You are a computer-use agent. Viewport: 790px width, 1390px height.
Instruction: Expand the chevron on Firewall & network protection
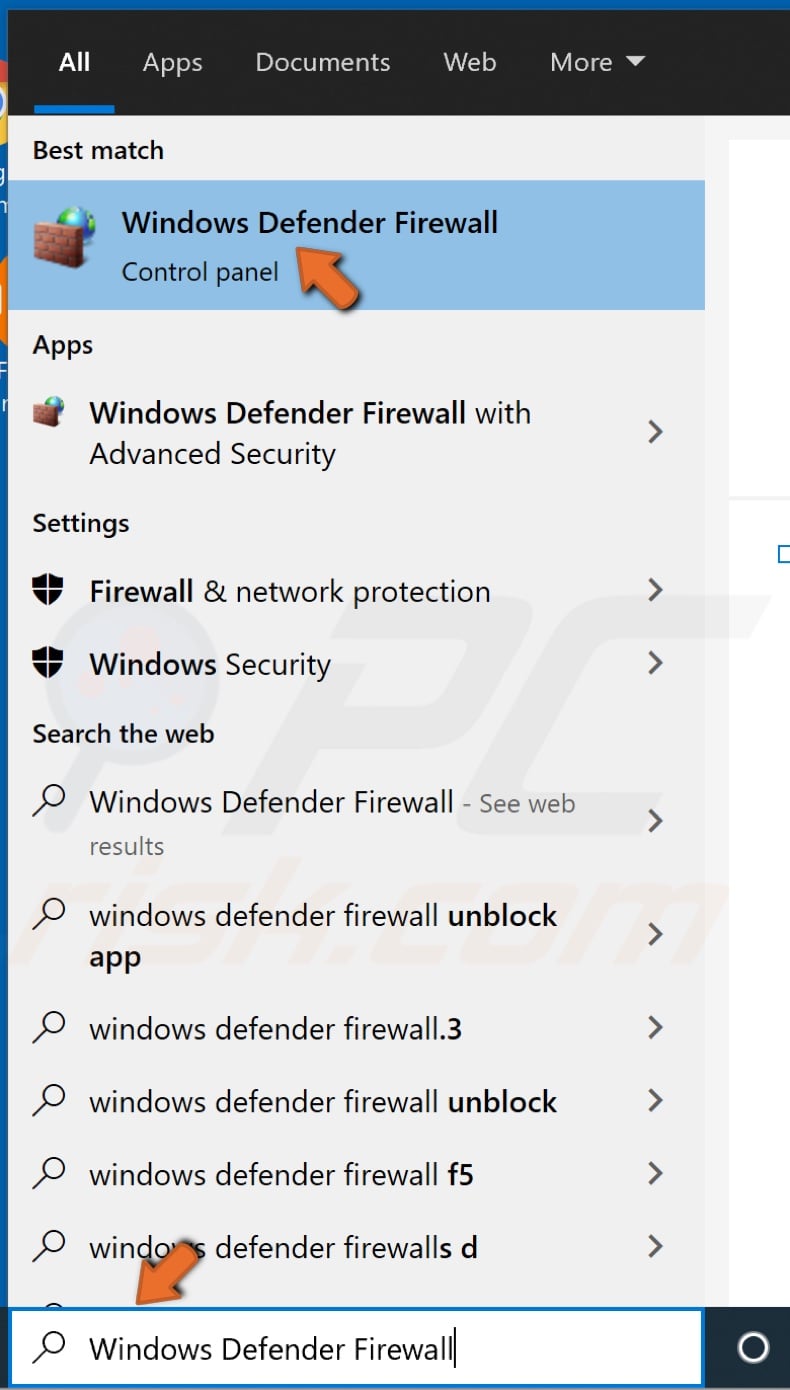656,590
